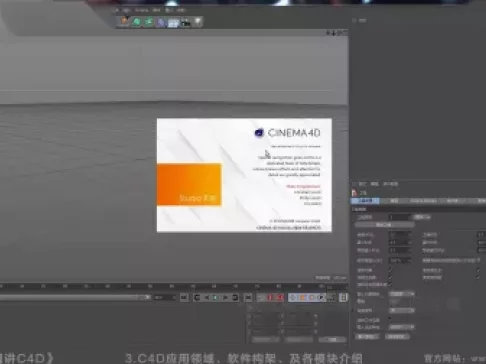Toggle the top checkbox in attributes right column
Image resolution: width=486 pixels, height=364 pixels.
(478, 270)
